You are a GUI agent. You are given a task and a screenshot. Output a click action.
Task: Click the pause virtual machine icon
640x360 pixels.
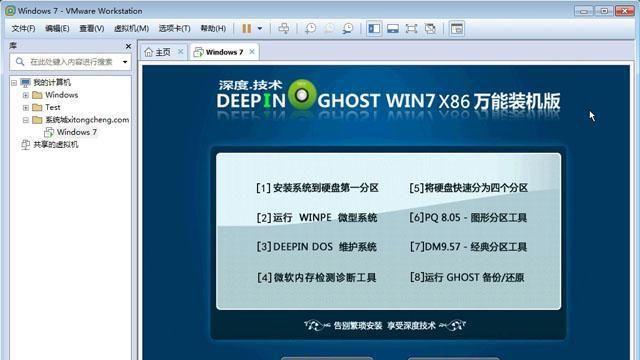(247, 29)
